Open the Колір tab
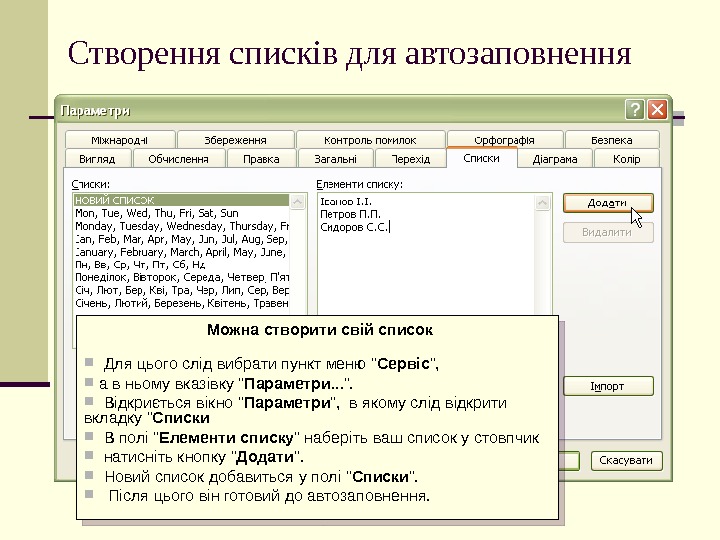 (626, 159)
